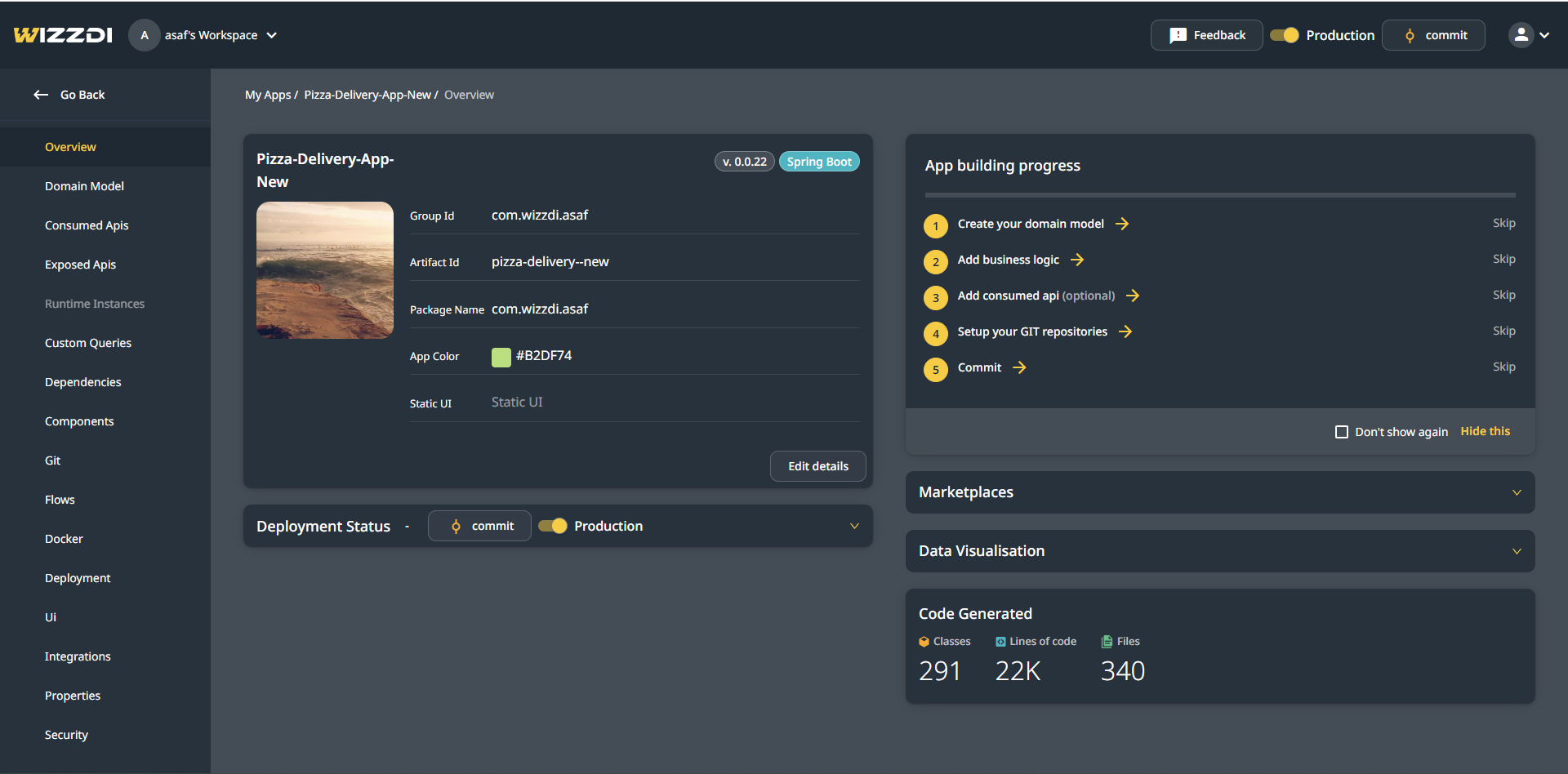Click arrow next to Create your domain model

(1122, 224)
